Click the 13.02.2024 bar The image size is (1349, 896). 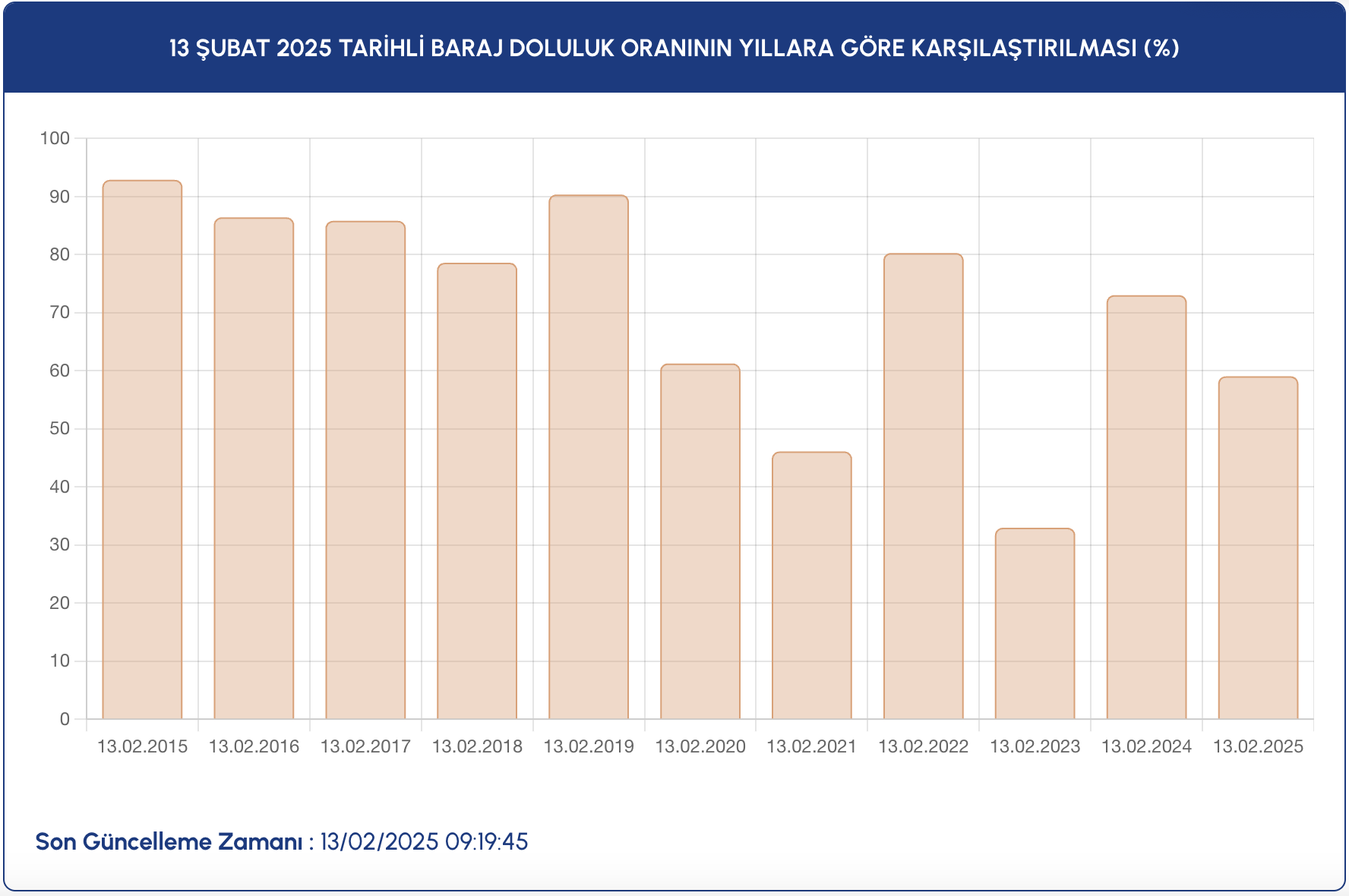coord(1146,507)
